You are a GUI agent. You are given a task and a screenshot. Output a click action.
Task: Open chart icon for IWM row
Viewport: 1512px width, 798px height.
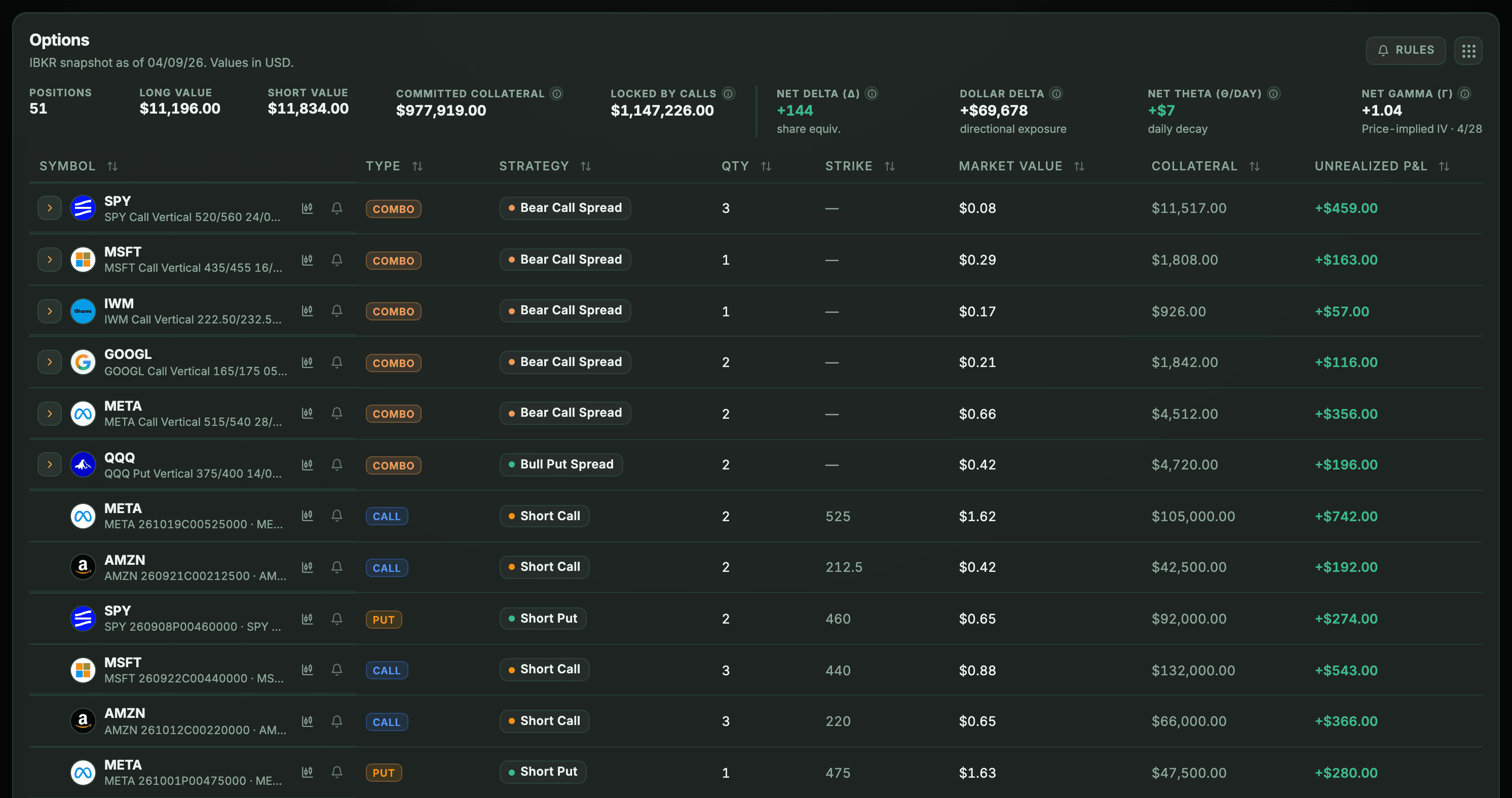(307, 311)
